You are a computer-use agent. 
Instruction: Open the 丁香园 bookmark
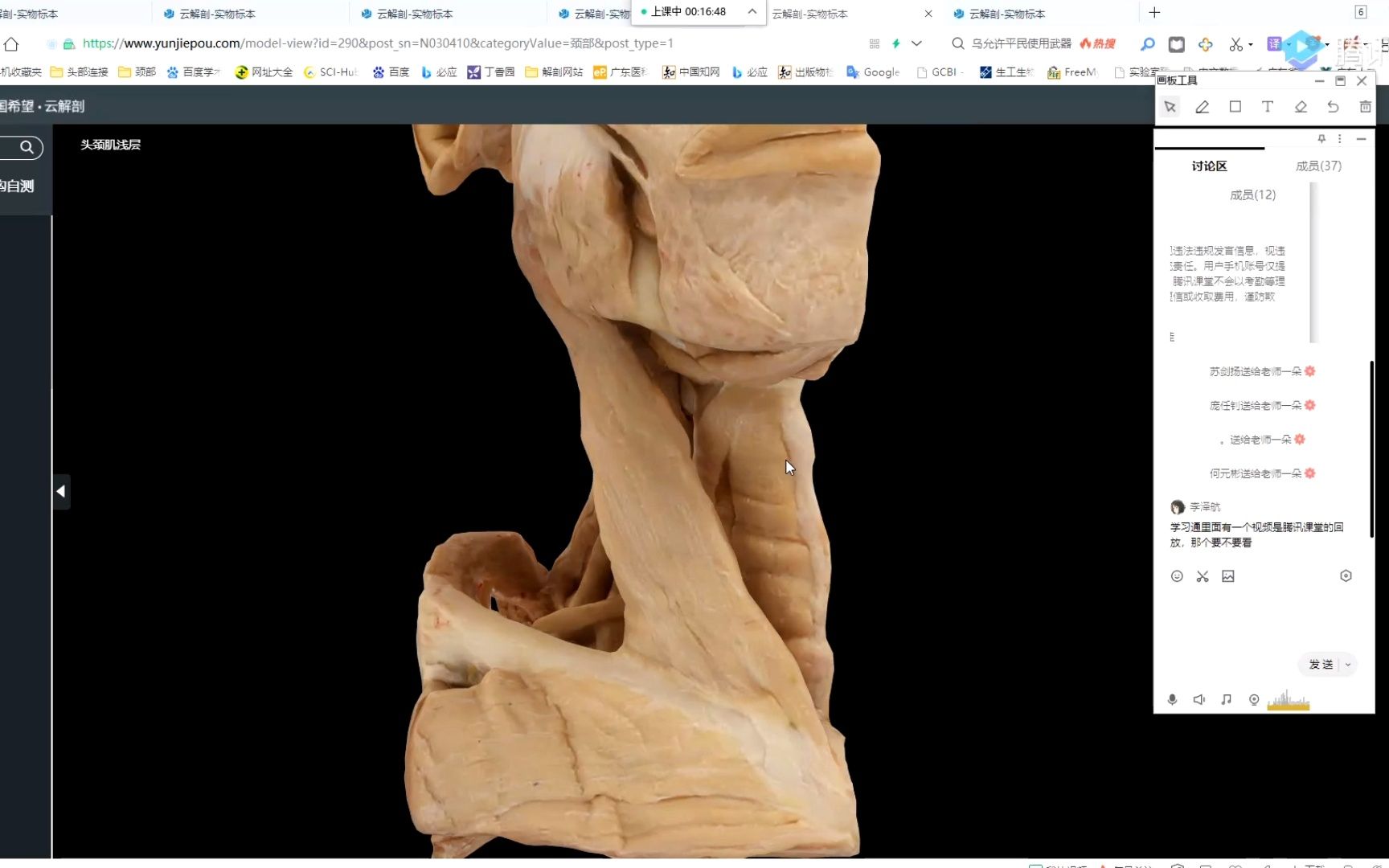(x=491, y=72)
